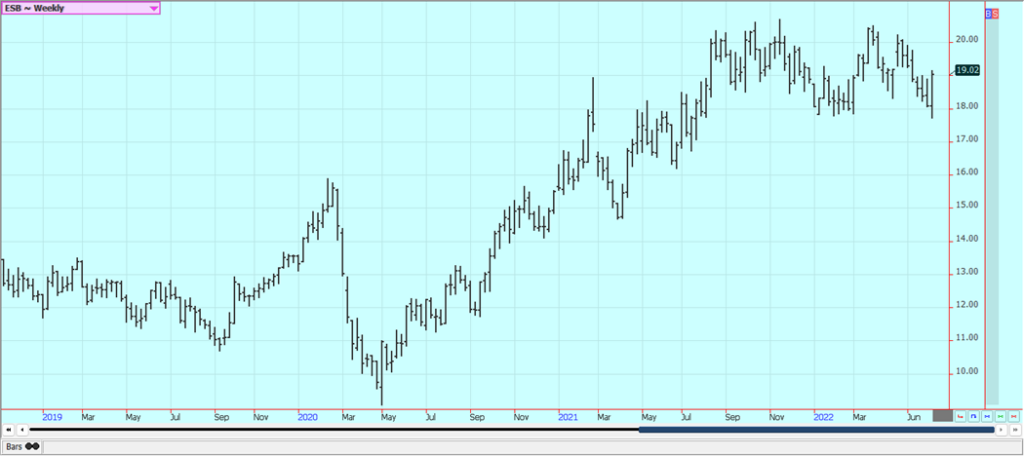Viewport: 1024px width, 456px height.
Task: Click the blue B buy button
Action: click(x=988, y=13)
